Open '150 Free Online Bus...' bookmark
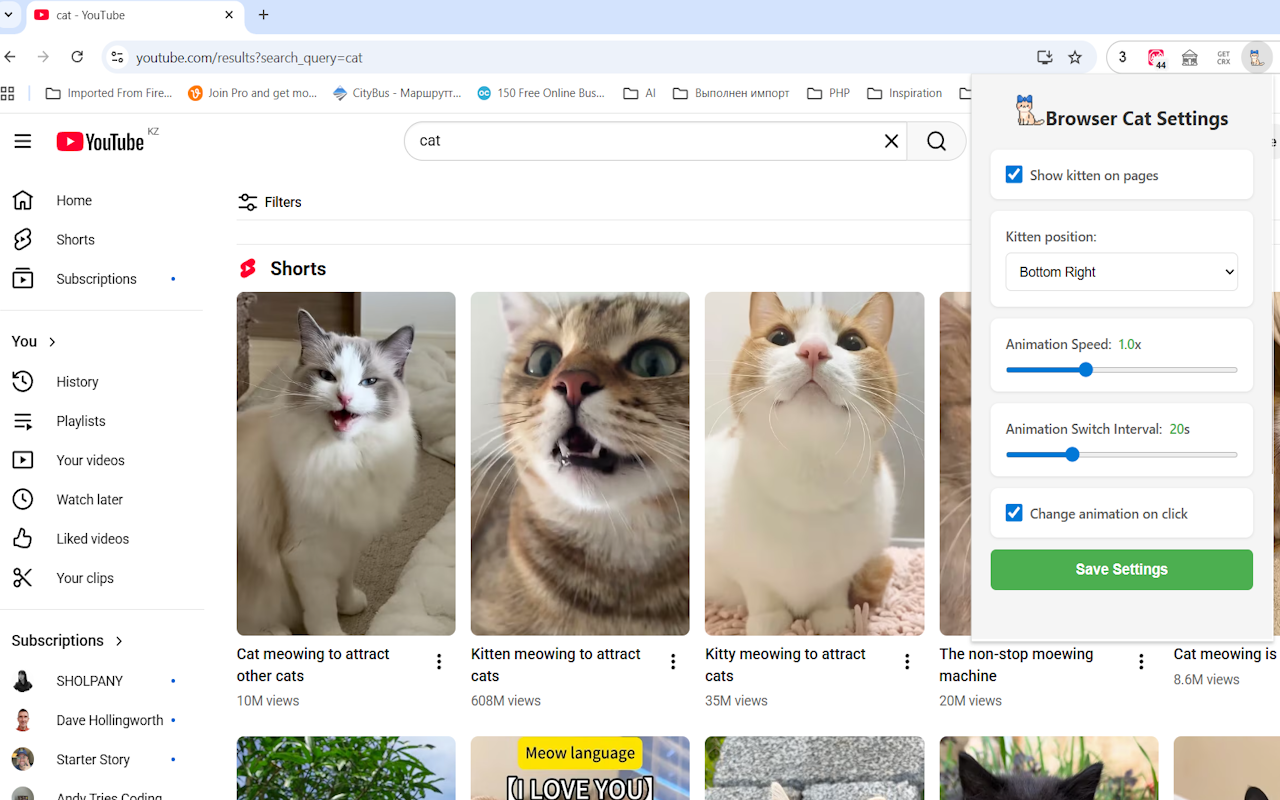 (x=541, y=93)
